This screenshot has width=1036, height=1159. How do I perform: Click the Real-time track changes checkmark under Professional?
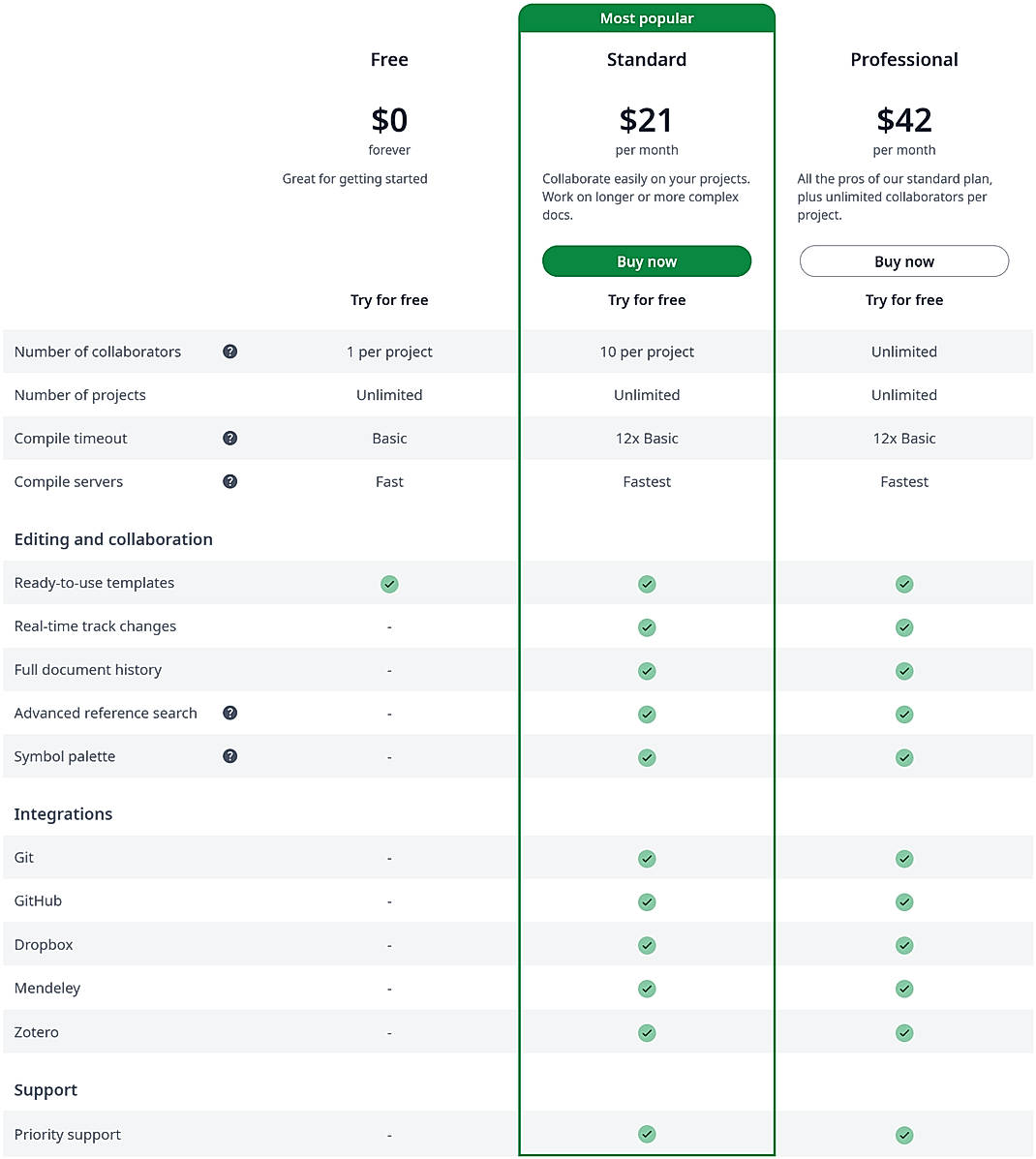[904, 626]
